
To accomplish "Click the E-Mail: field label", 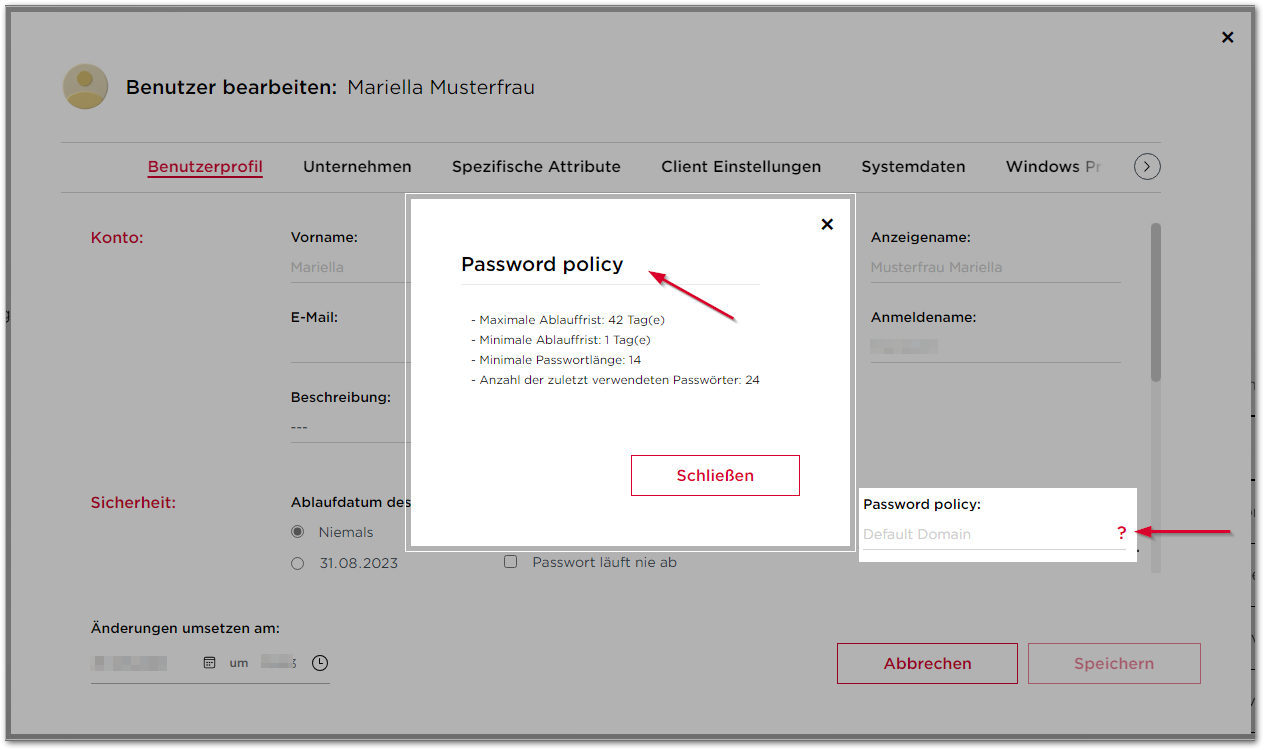I will [x=314, y=317].
